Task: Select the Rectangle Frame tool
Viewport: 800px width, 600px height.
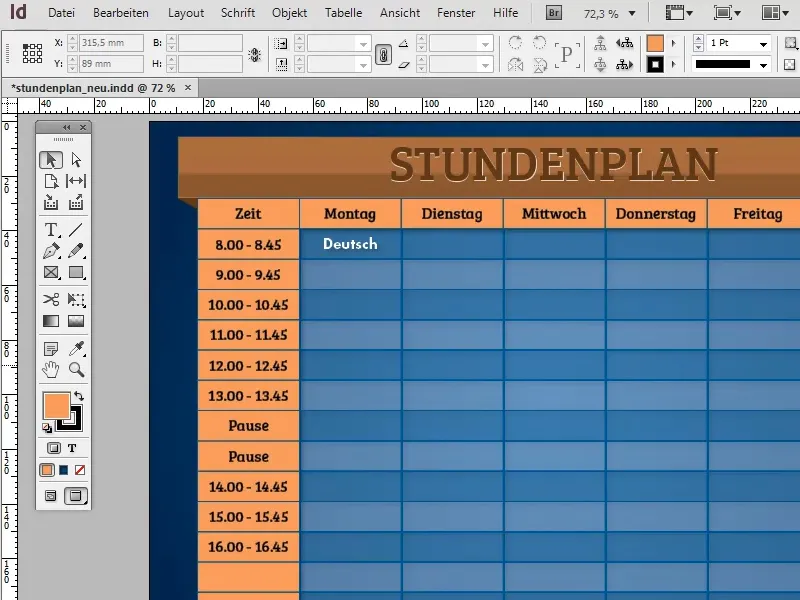Action: pos(51,272)
